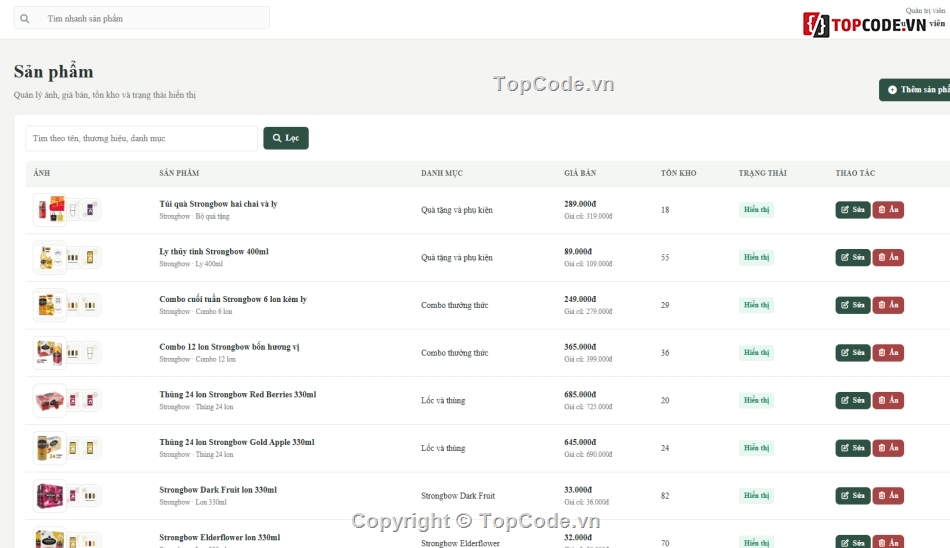The width and height of the screenshot is (950, 548).
Task: Click product name 'Ly thủy tinh Strongbow 400ml'
Action: 214,252
